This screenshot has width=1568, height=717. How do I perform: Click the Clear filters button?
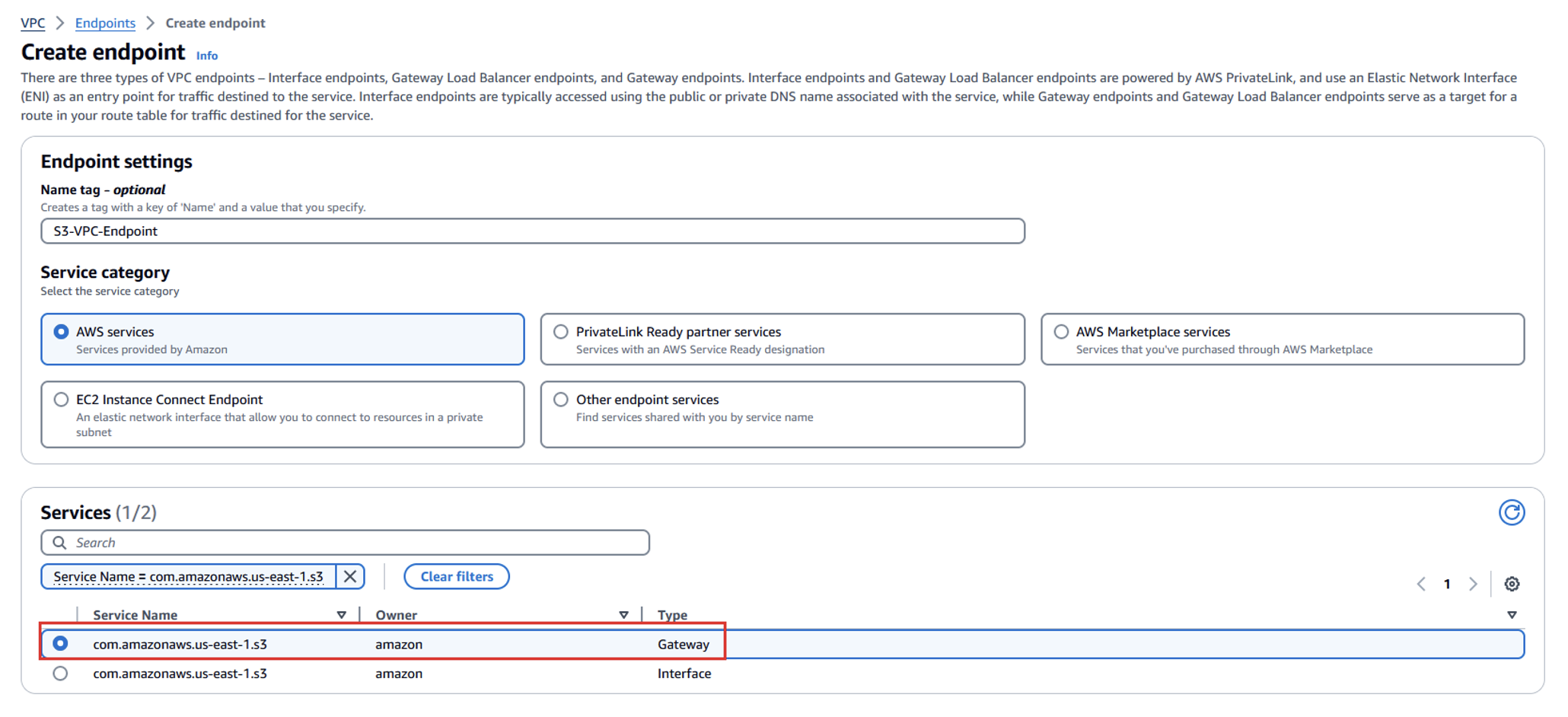tap(457, 576)
